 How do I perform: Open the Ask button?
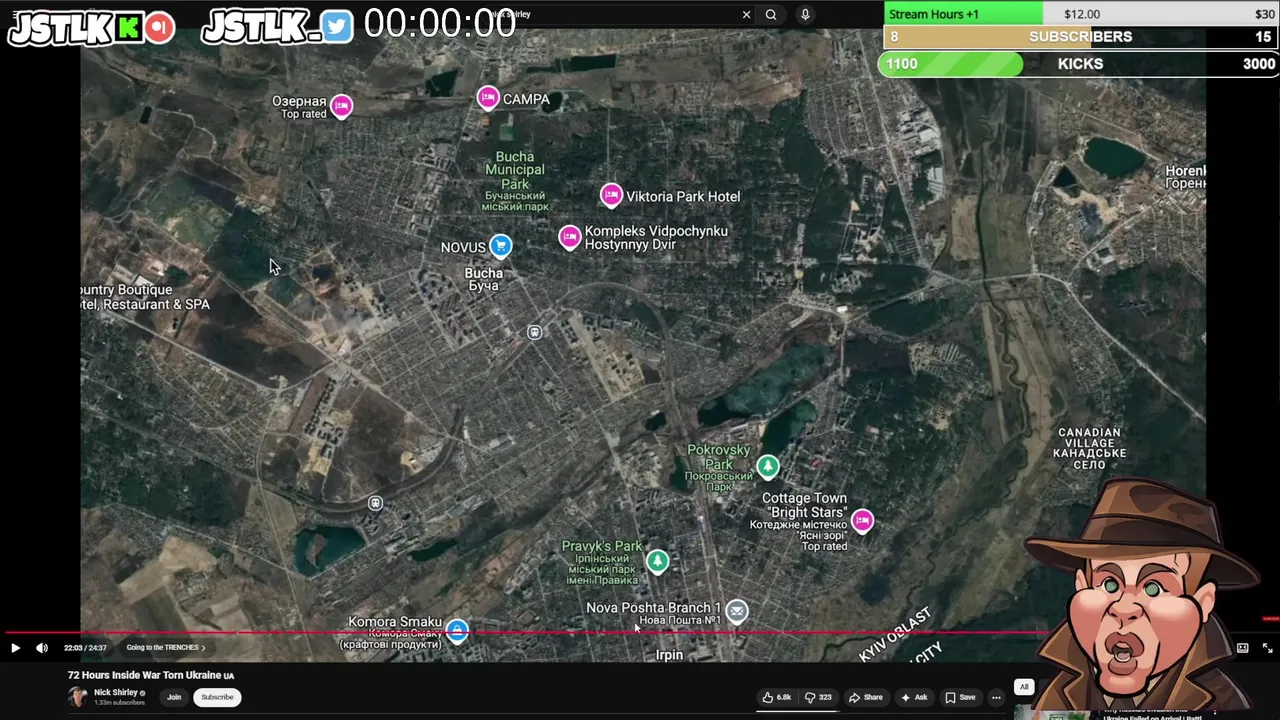(914, 697)
